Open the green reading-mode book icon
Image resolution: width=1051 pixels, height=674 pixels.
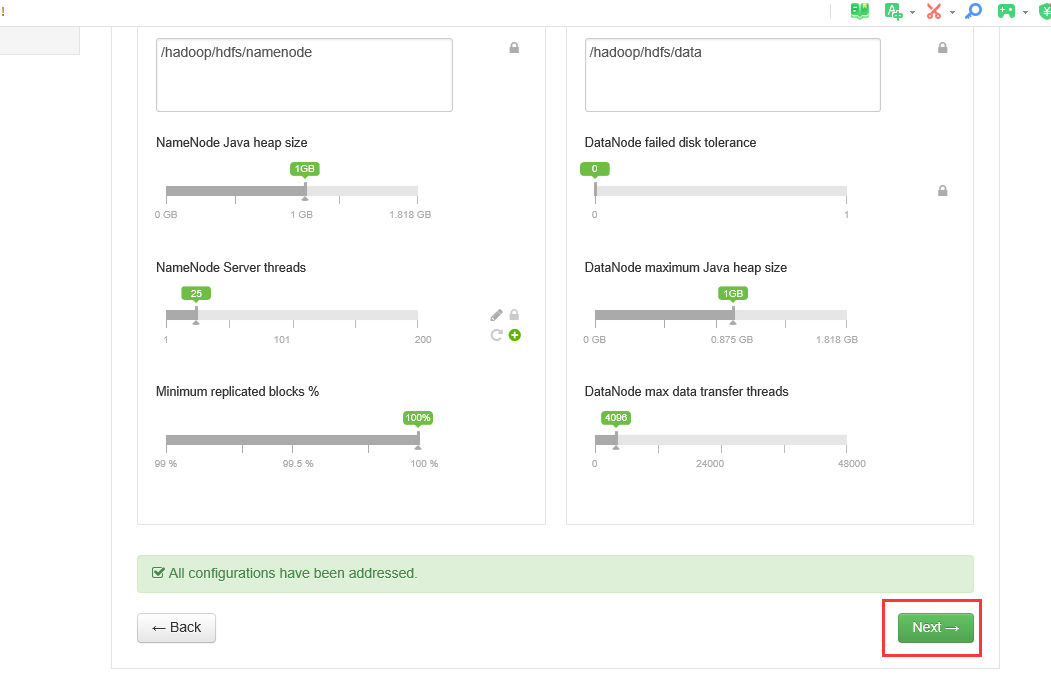[859, 11]
